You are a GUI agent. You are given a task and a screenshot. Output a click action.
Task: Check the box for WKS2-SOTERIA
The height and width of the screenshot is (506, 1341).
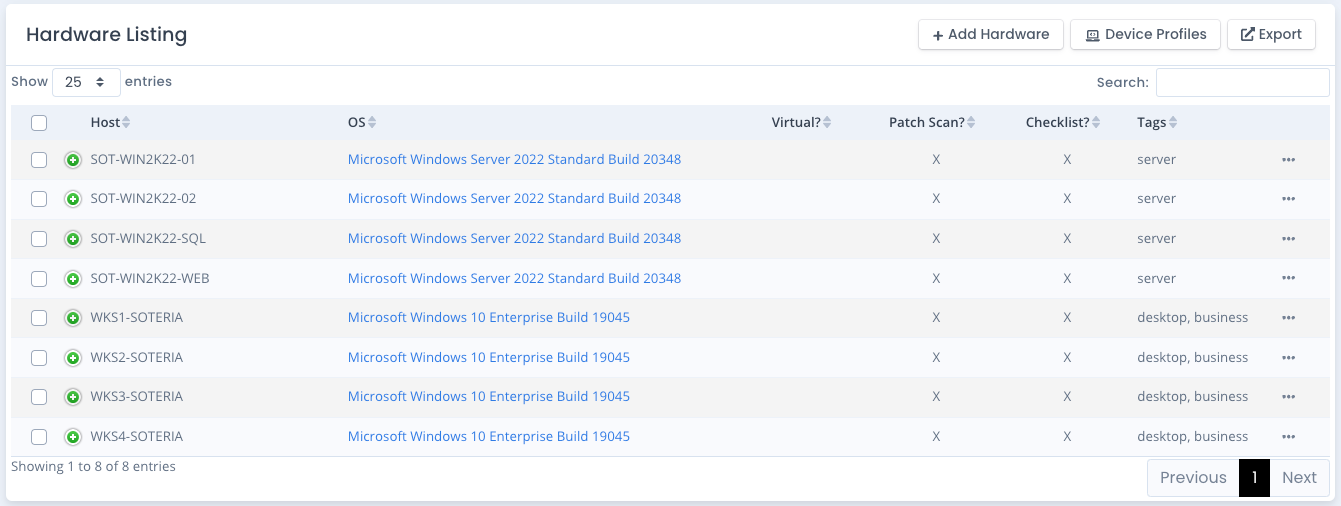[x=39, y=358]
